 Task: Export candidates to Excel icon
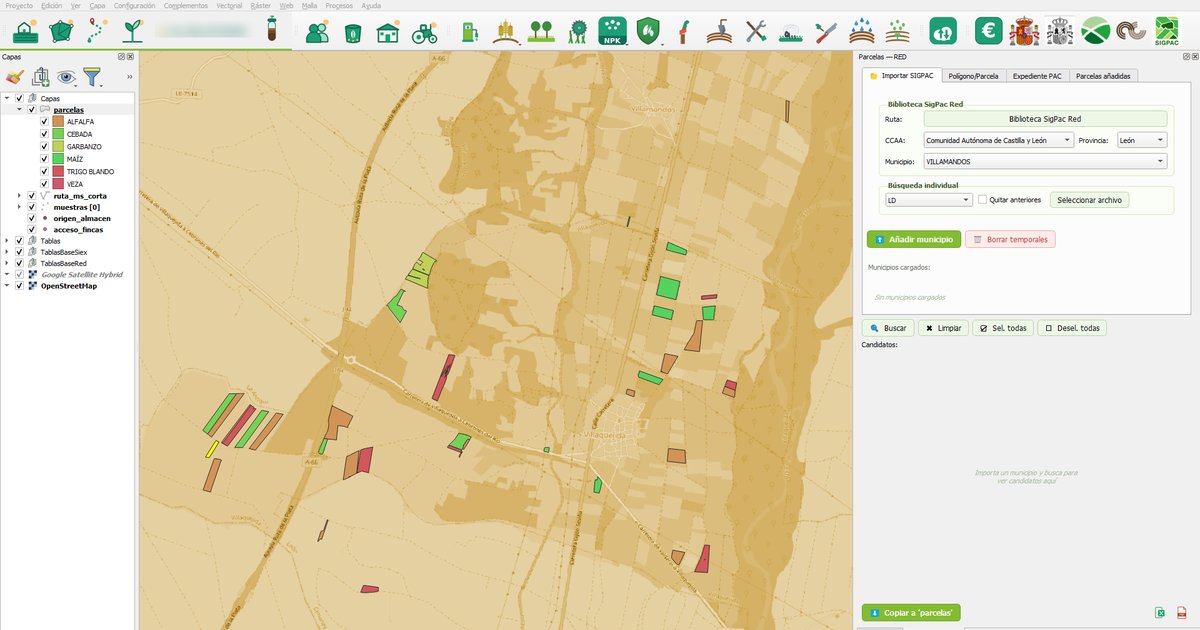coord(1160,613)
